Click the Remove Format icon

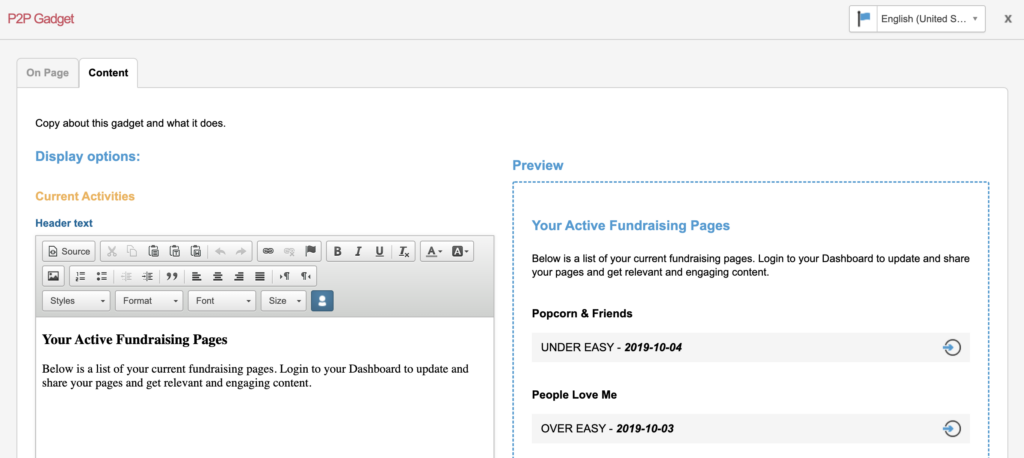click(404, 251)
